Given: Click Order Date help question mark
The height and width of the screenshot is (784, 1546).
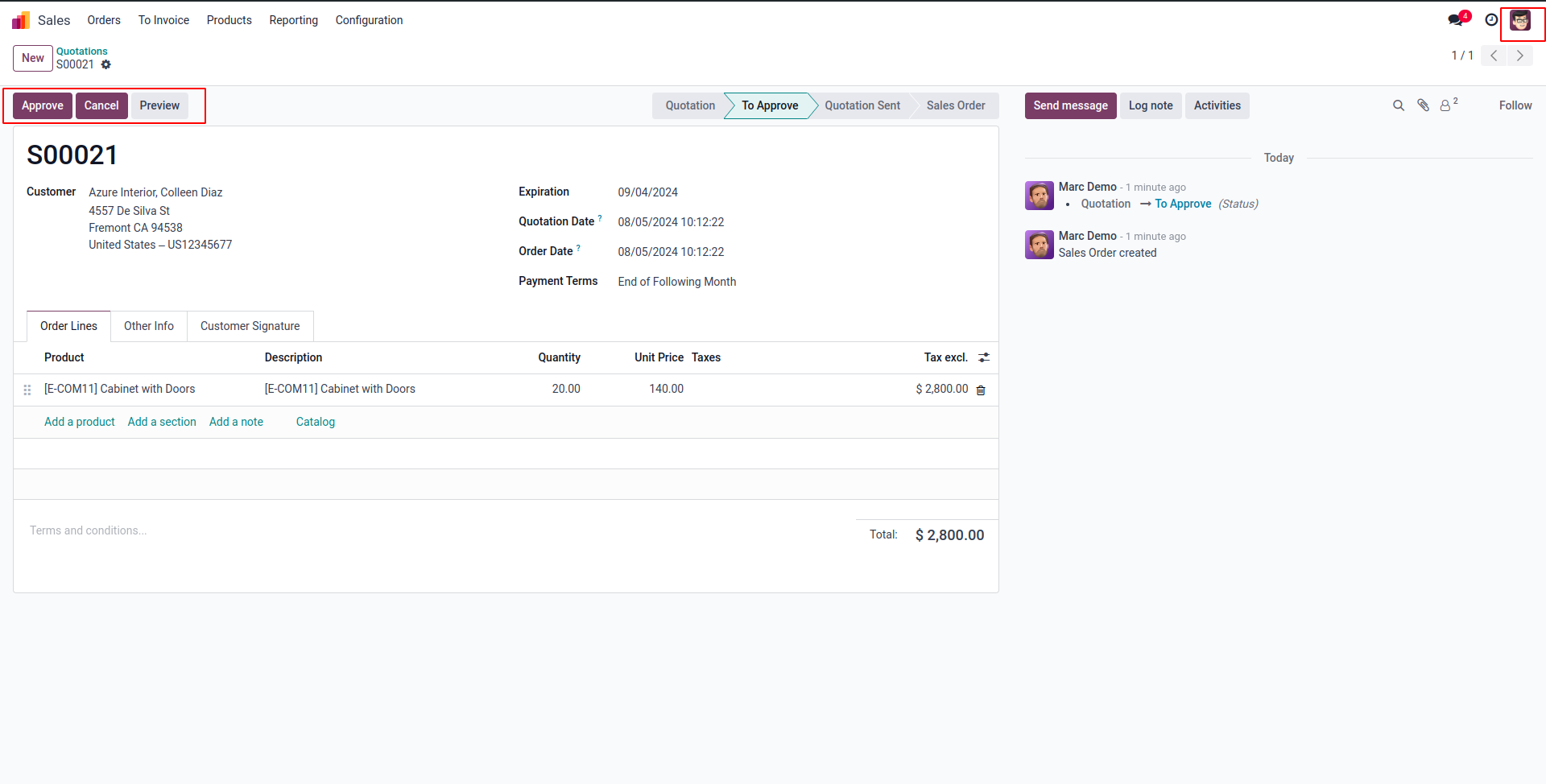Looking at the screenshot, I should click(578, 247).
